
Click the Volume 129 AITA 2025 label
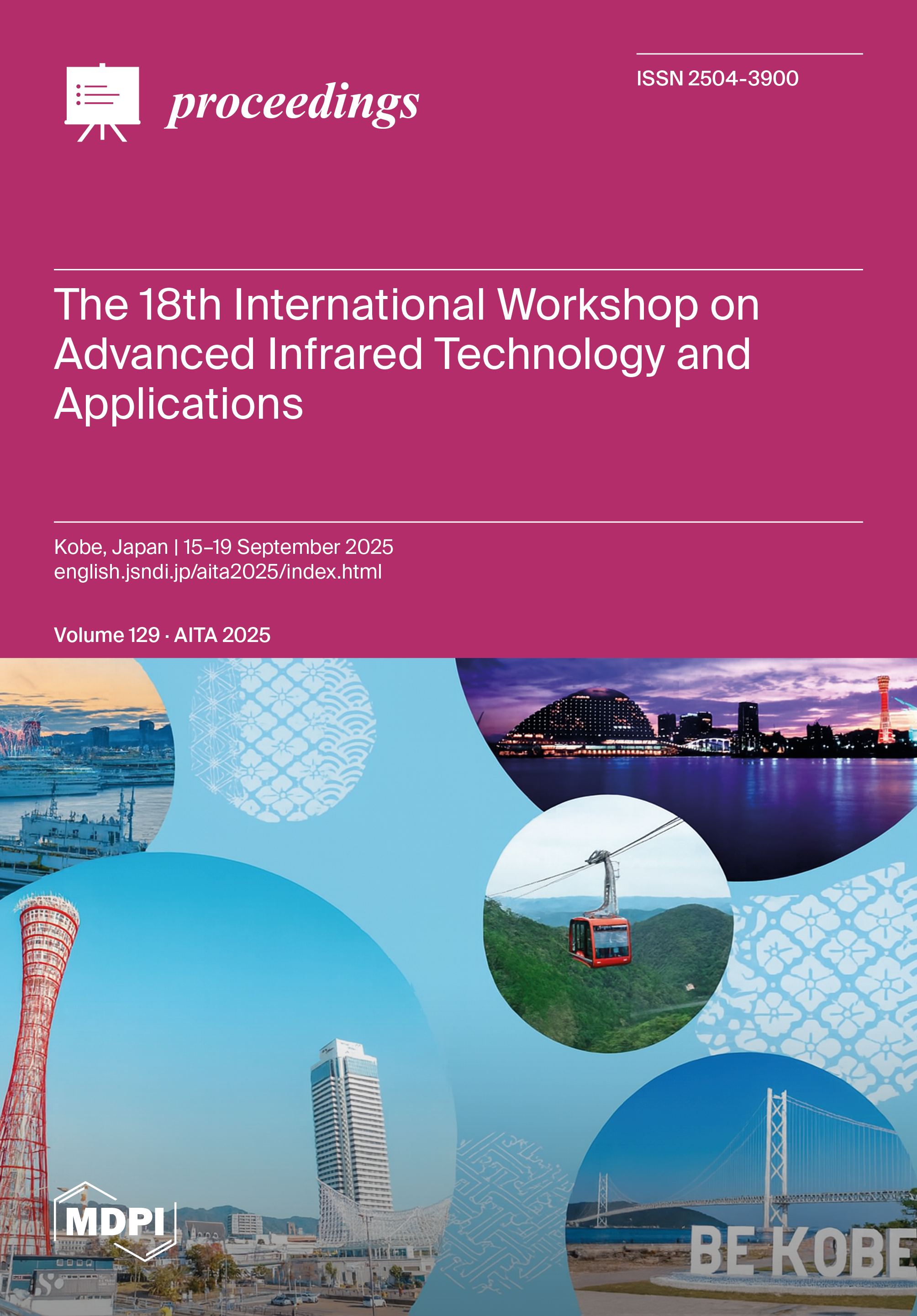tap(162, 635)
